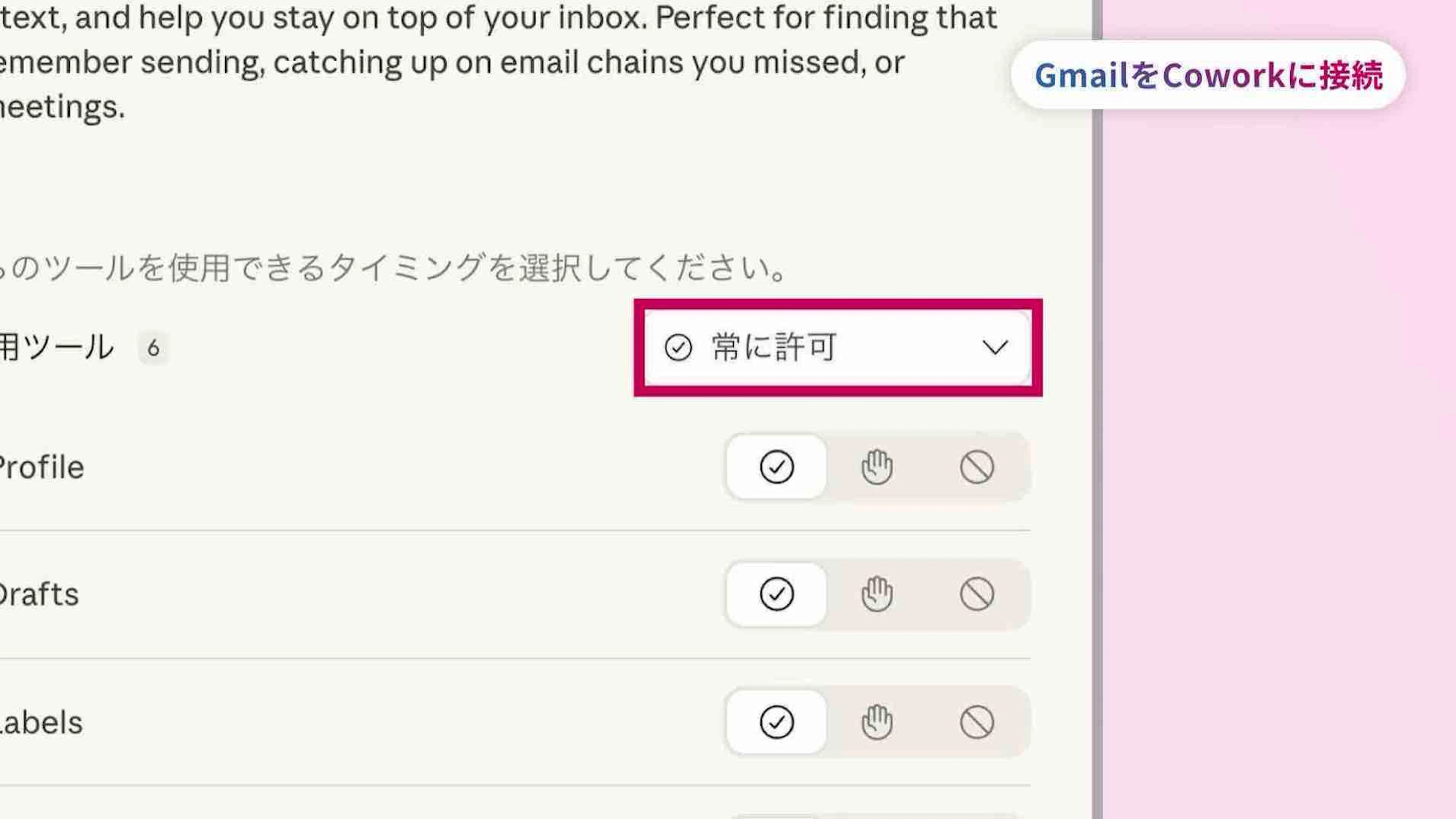Set Labels tool to always allow
Viewport: 1456px width, 819px height.
point(777,722)
